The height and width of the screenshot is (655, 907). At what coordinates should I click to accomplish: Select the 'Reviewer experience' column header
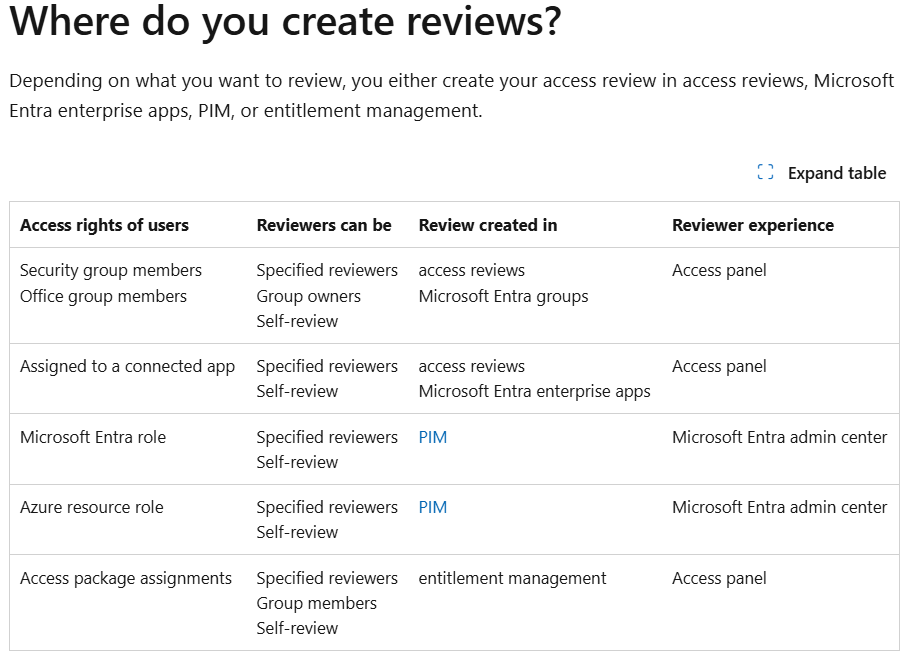click(752, 225)
